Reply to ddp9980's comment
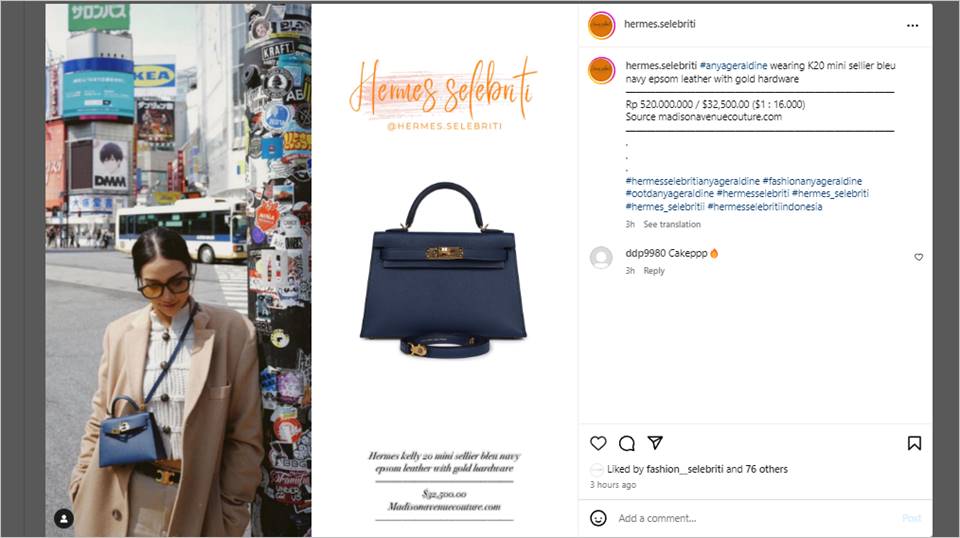 (654, 271)
